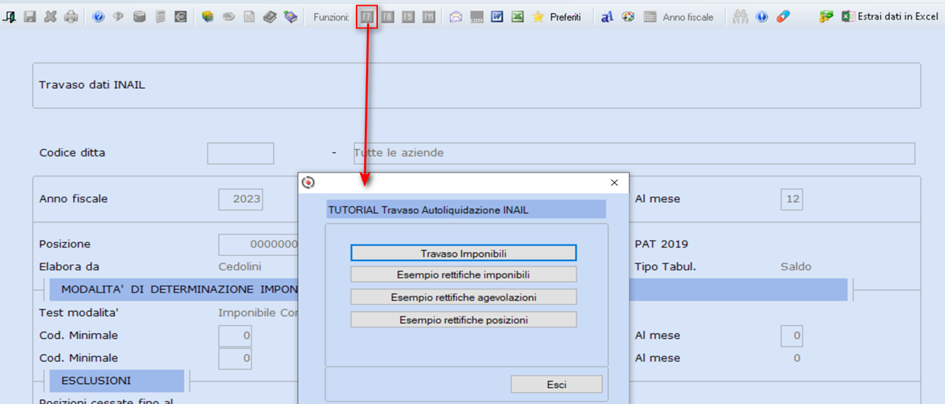The image size is (945, 404).
Task: Click the Al mese field showing 12
Action: click(x=793, y=199)
